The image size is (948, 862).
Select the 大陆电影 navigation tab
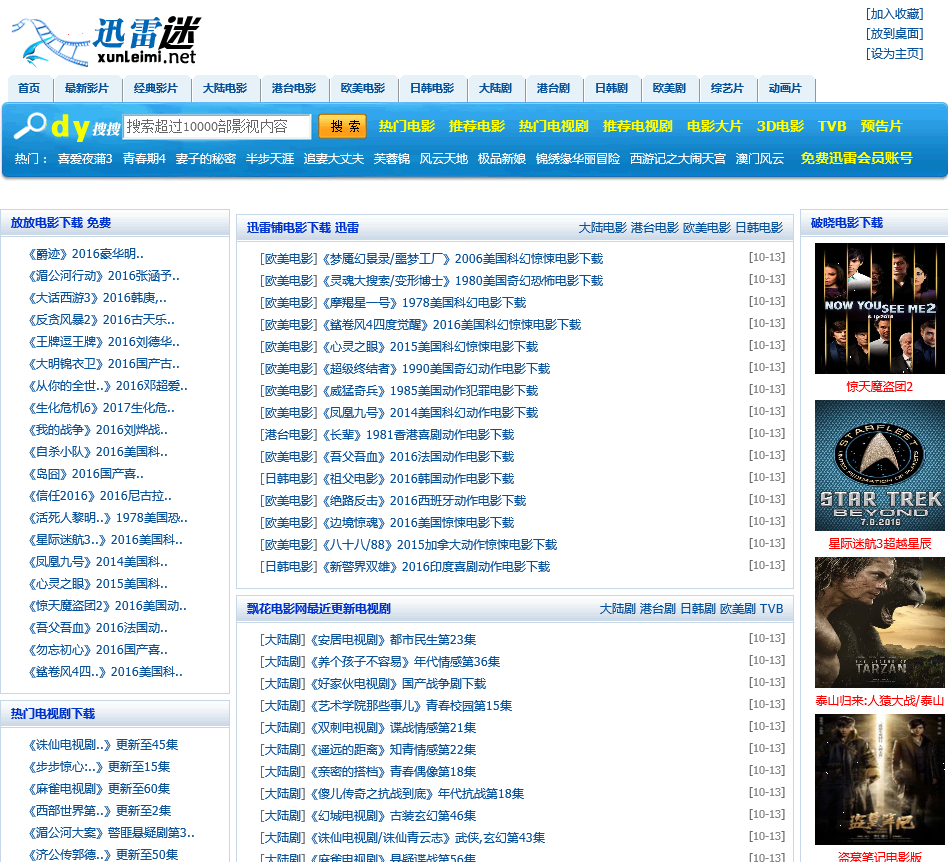[x=224, y=89]
